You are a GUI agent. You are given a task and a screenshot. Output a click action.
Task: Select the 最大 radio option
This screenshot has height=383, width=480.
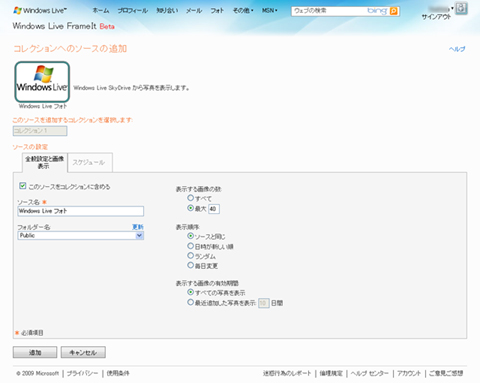190,208
